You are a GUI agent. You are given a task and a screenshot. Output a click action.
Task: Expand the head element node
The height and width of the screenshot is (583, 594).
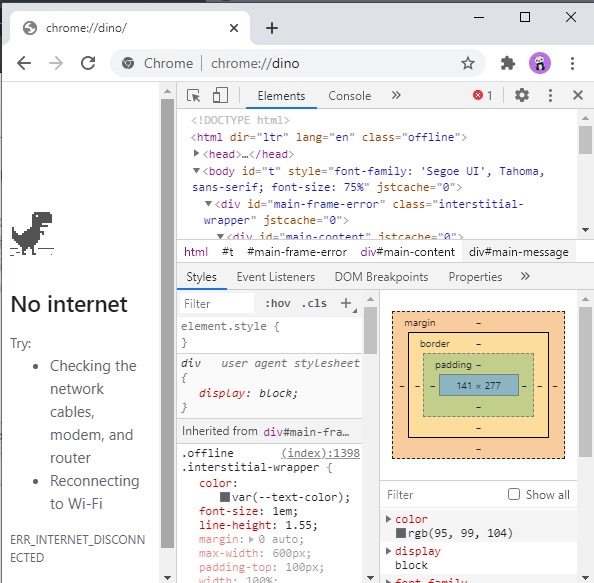196,153
